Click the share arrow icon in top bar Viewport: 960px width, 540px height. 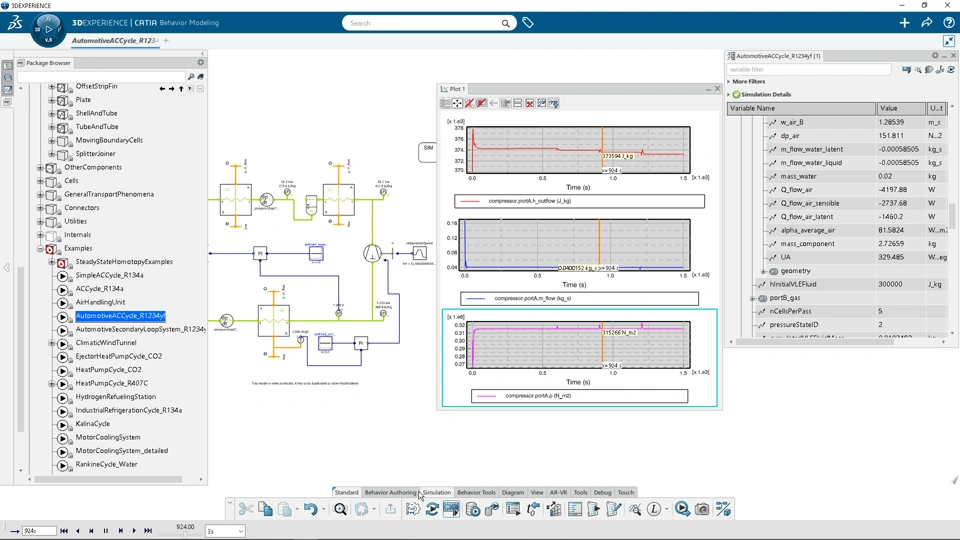(926, 23)
